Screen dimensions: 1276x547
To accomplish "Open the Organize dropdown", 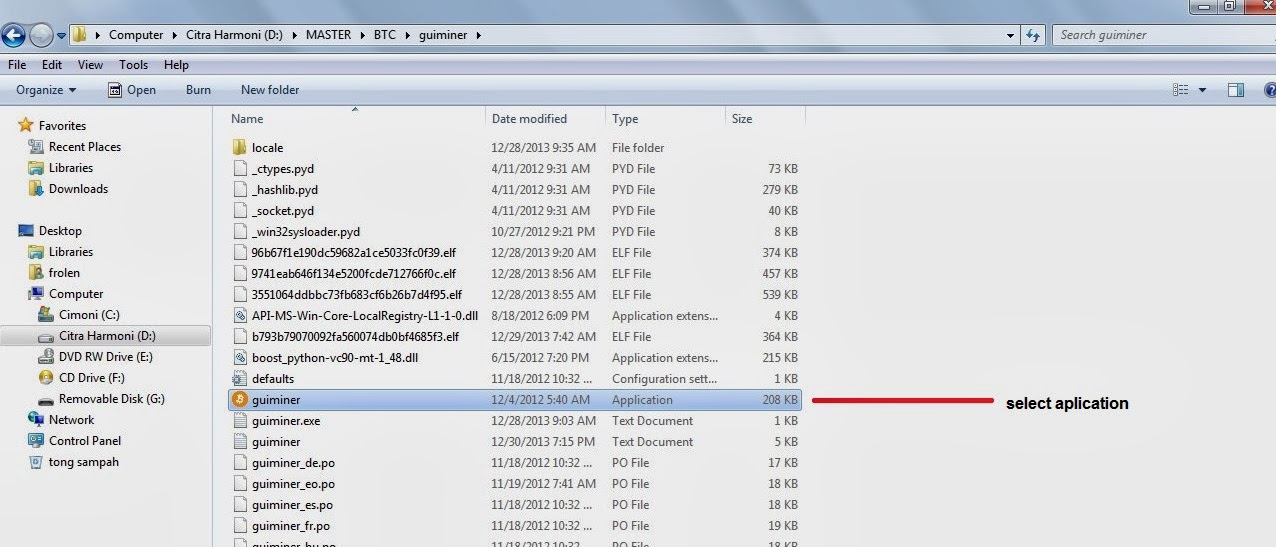I will 46,90.
